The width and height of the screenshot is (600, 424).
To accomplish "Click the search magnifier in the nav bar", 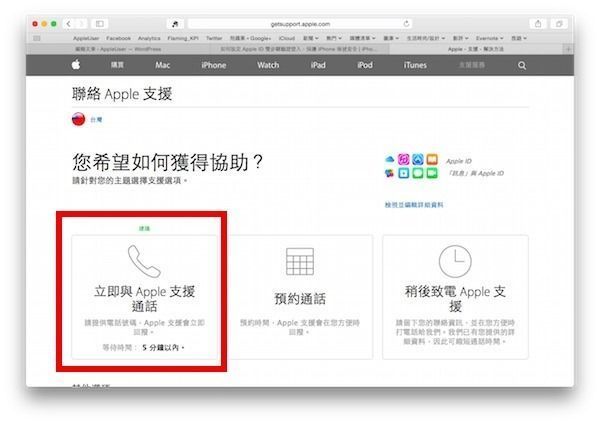I will click(x=522, y=65).
